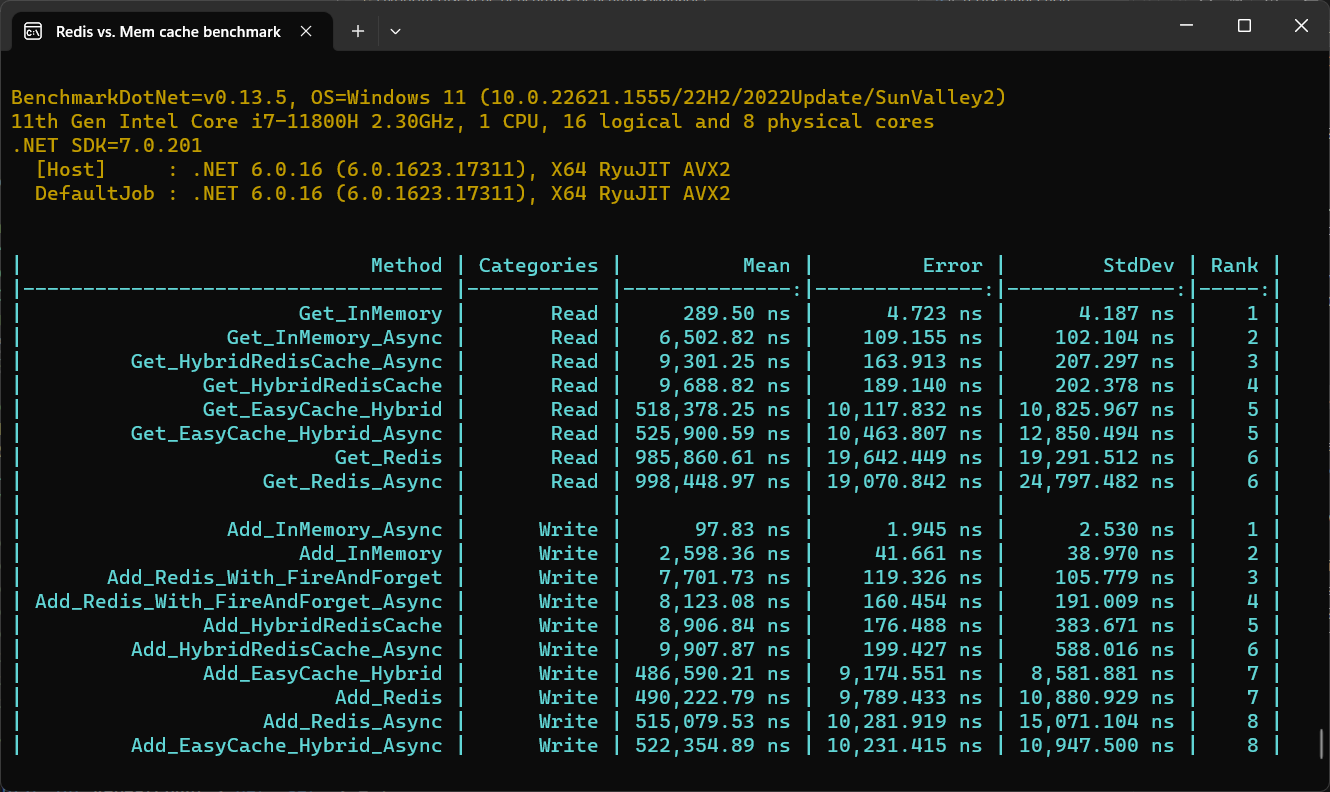Click the 'Add_Redis_Async' method name
Screen dimensions: 1330x792
pos(352,721)
